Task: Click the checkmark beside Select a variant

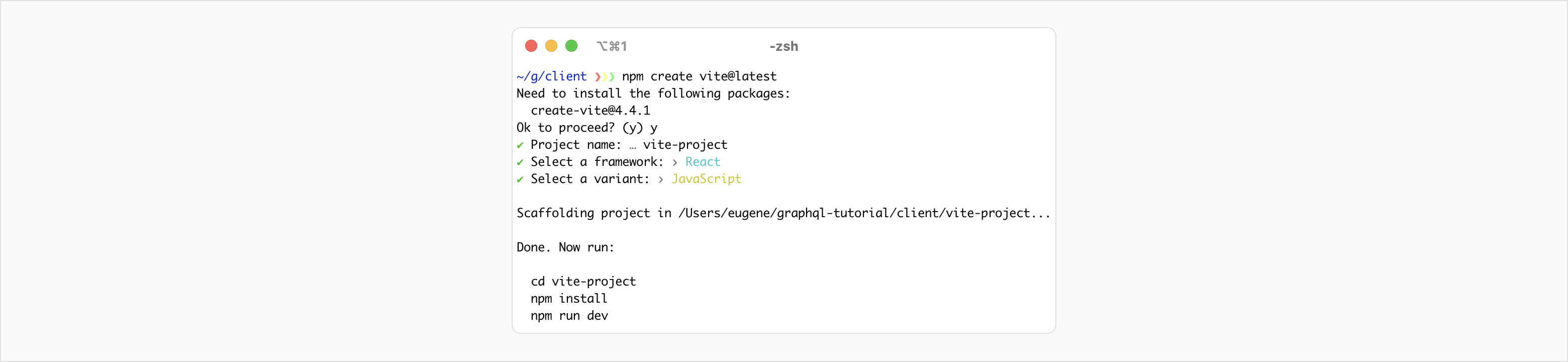Action: click(x=520, y=179)
